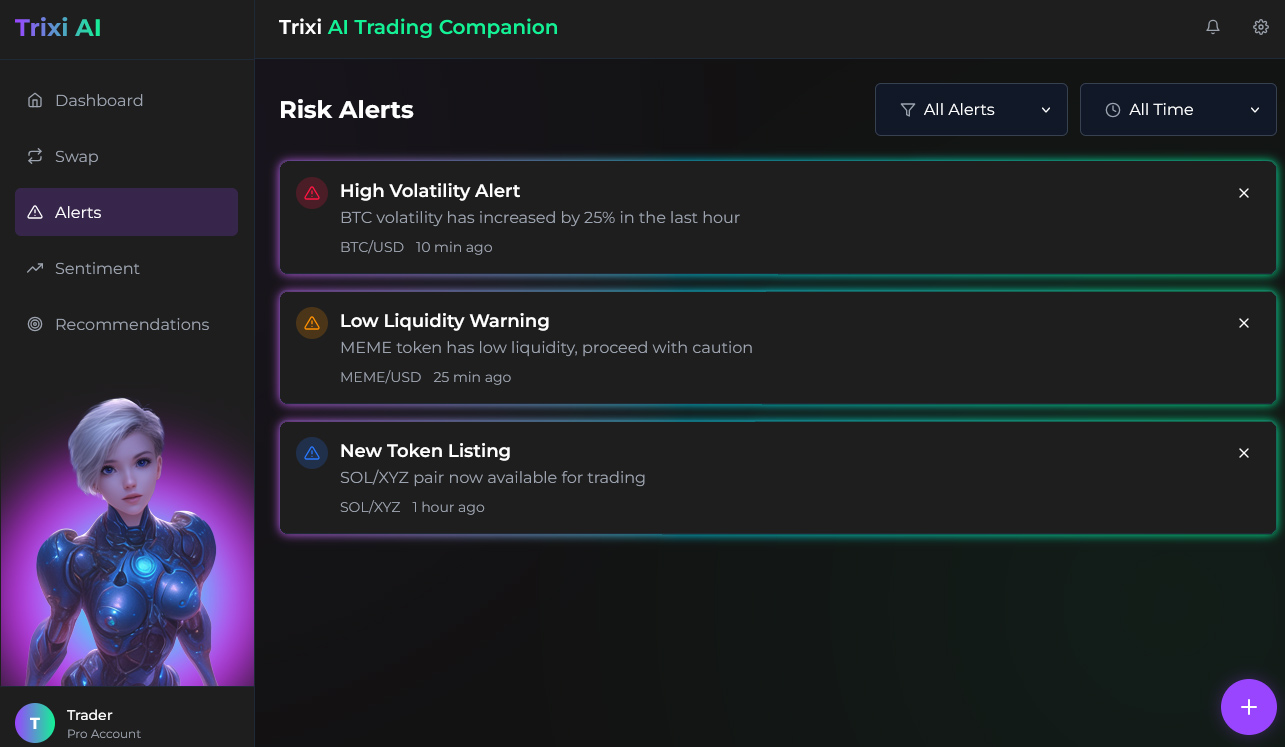
Task: Dismiss the High Volatility Alert
Action: (x=1244, y=193)
